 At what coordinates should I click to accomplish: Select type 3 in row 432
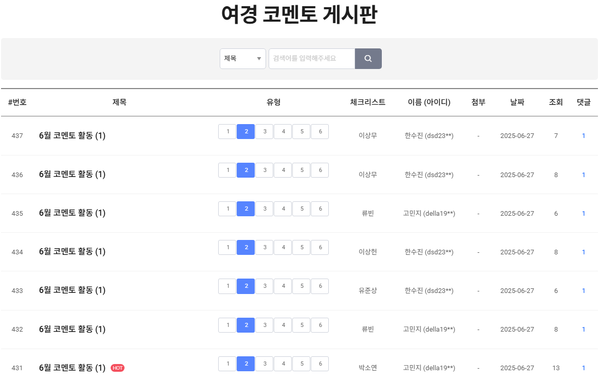tap(264, 325)
